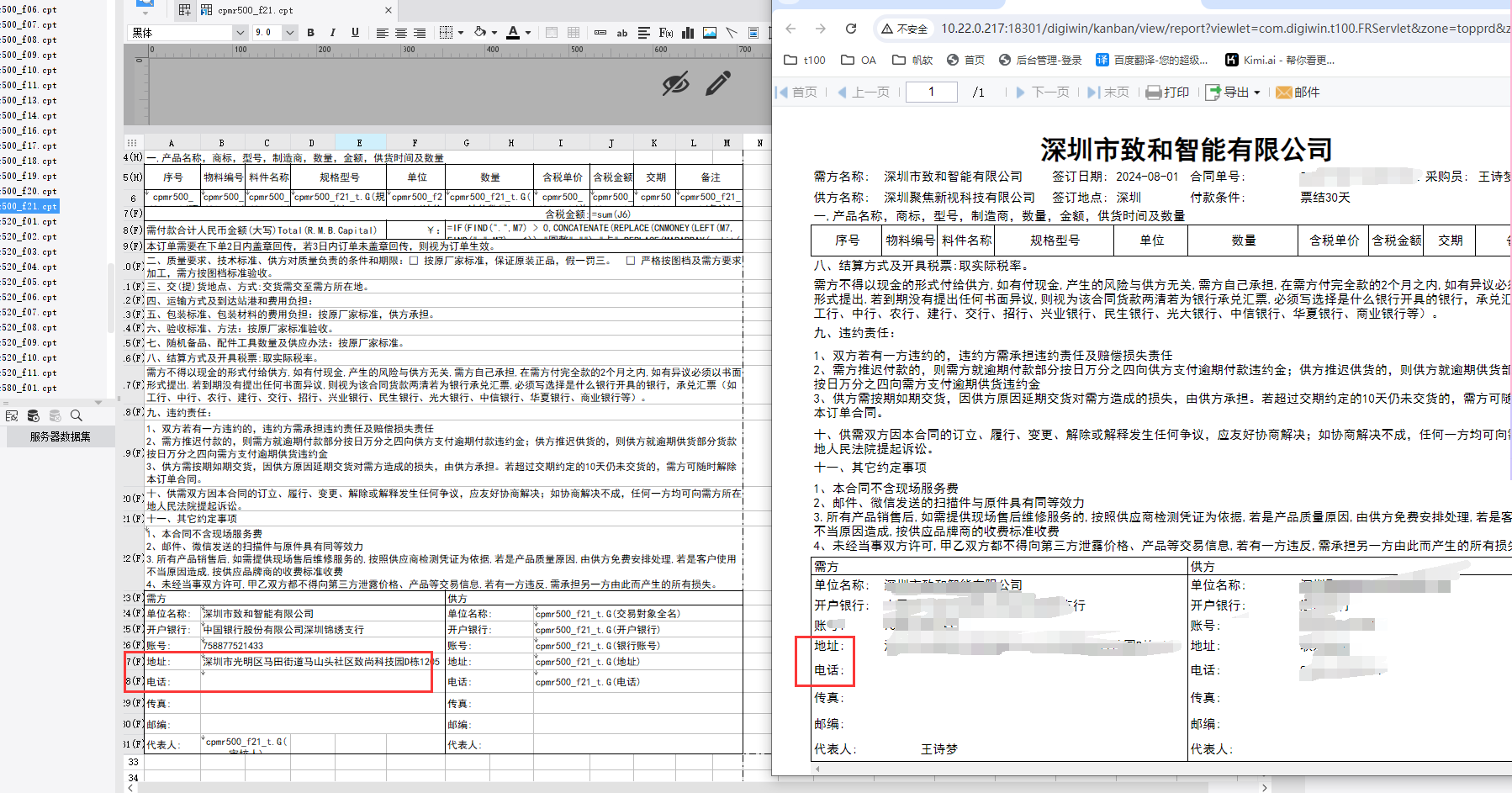Go to 末页 last report page
This screenshot has width=1512, height=793.
(1108, 92)
